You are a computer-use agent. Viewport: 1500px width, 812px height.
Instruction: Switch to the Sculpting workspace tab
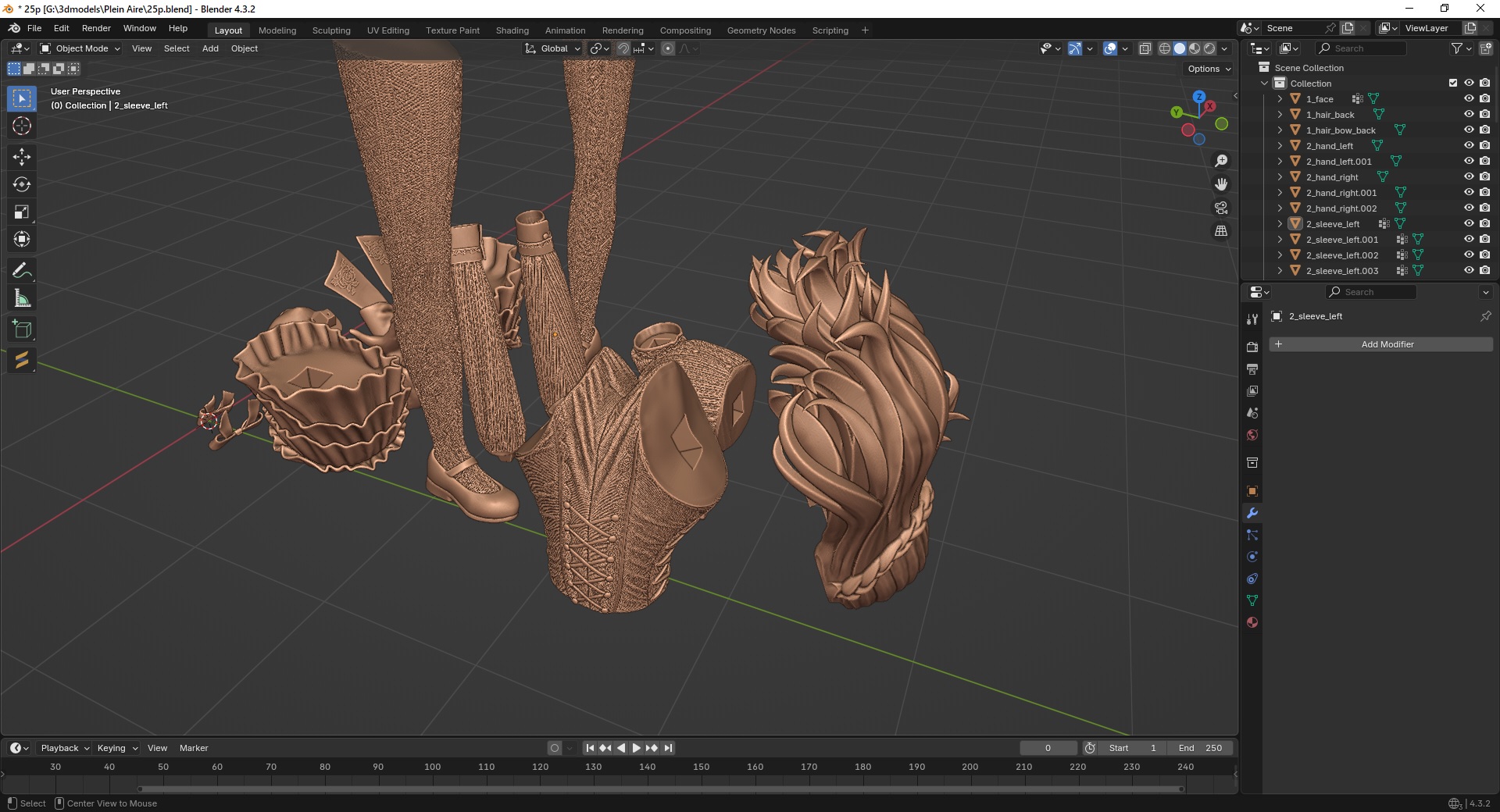click(x=331, y=30)
